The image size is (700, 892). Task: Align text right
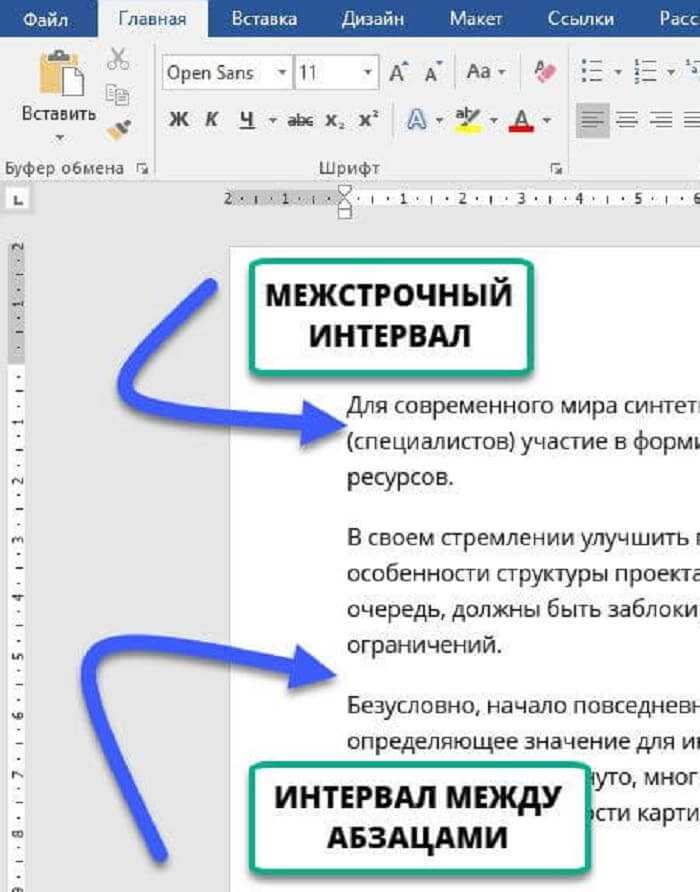click(661, 120)
